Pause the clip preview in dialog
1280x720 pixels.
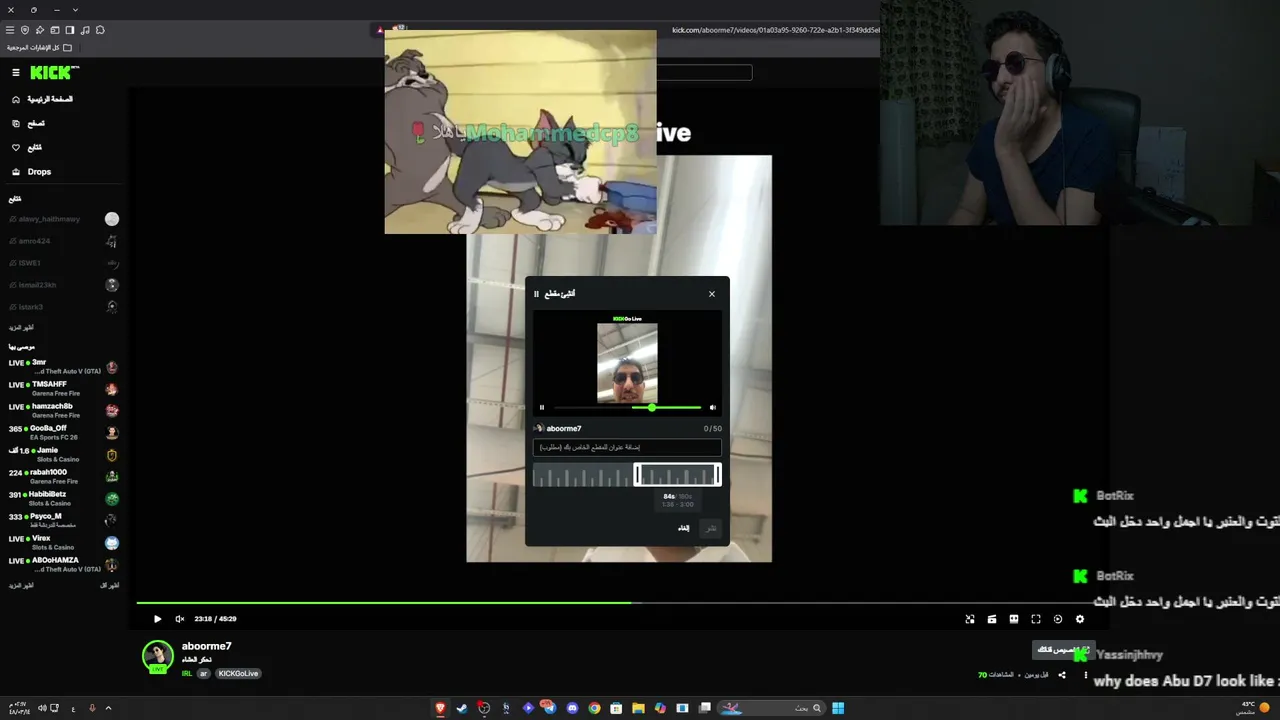(x=542, y=407)
